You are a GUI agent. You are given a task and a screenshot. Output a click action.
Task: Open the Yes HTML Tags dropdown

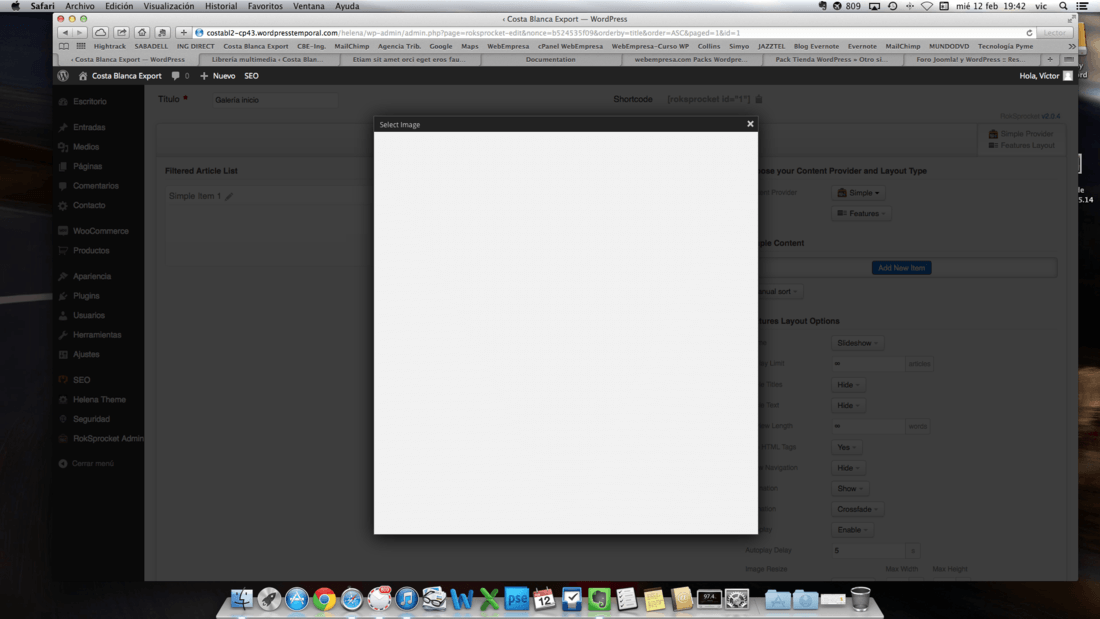pos(847,447)
